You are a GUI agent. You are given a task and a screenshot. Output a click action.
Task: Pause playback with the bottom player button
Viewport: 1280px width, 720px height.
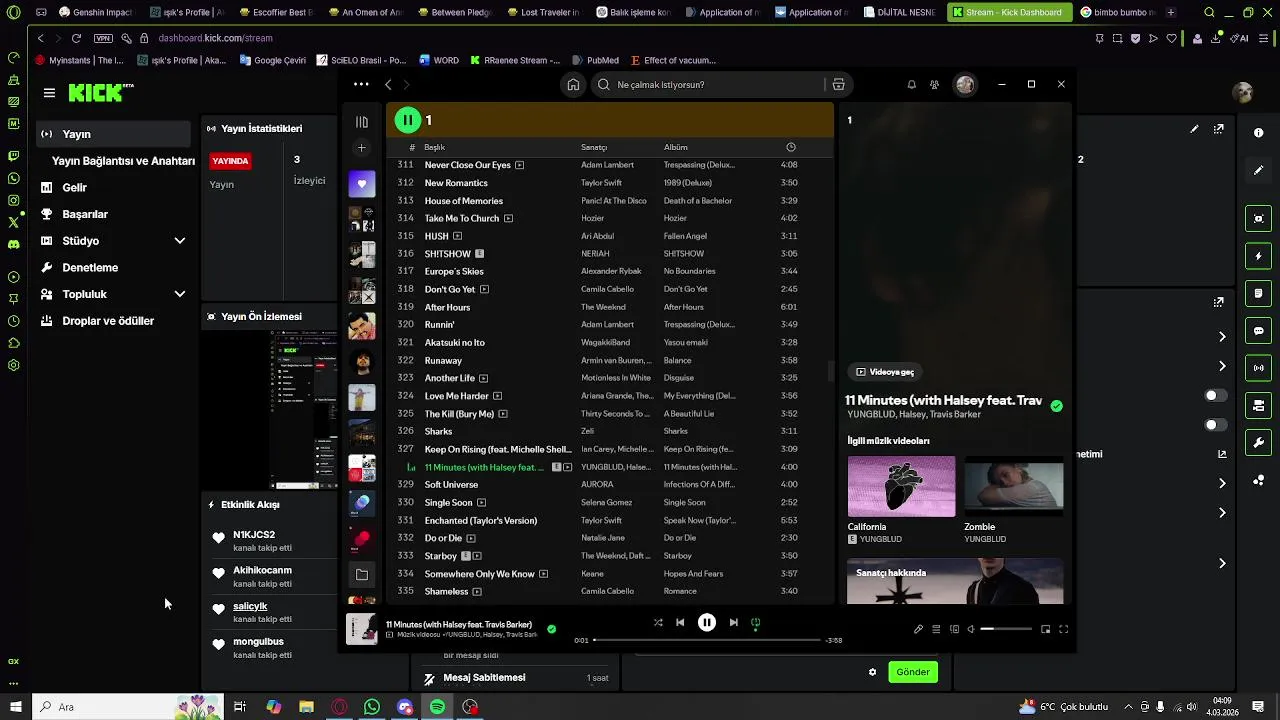click(706, 622)
